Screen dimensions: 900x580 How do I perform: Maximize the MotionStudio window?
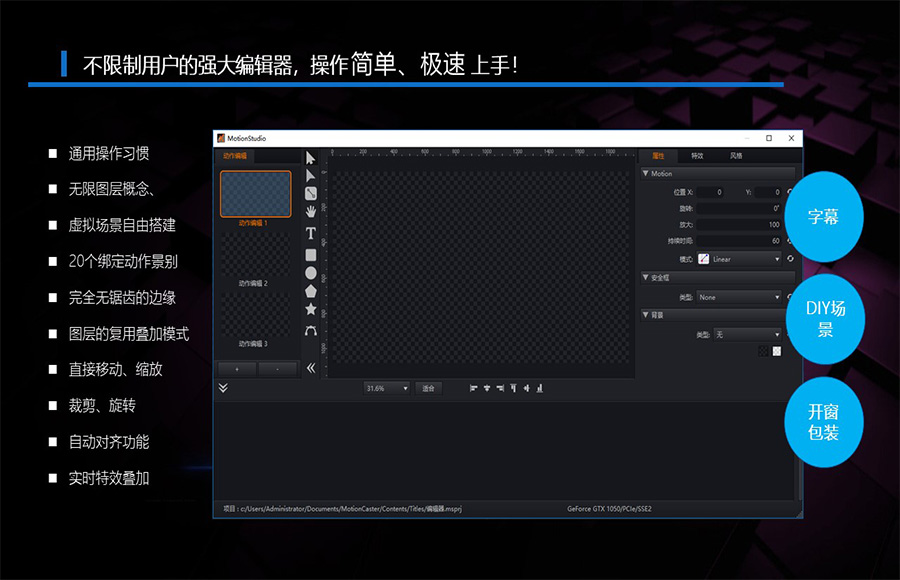(769, 138)
